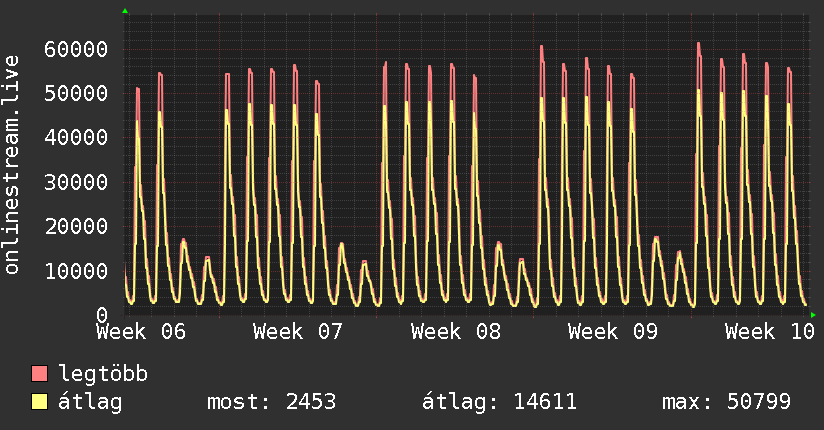Click the 40000 y-axis label
Viewport: 824px width, 430px height.
click(x=76, y=138)
